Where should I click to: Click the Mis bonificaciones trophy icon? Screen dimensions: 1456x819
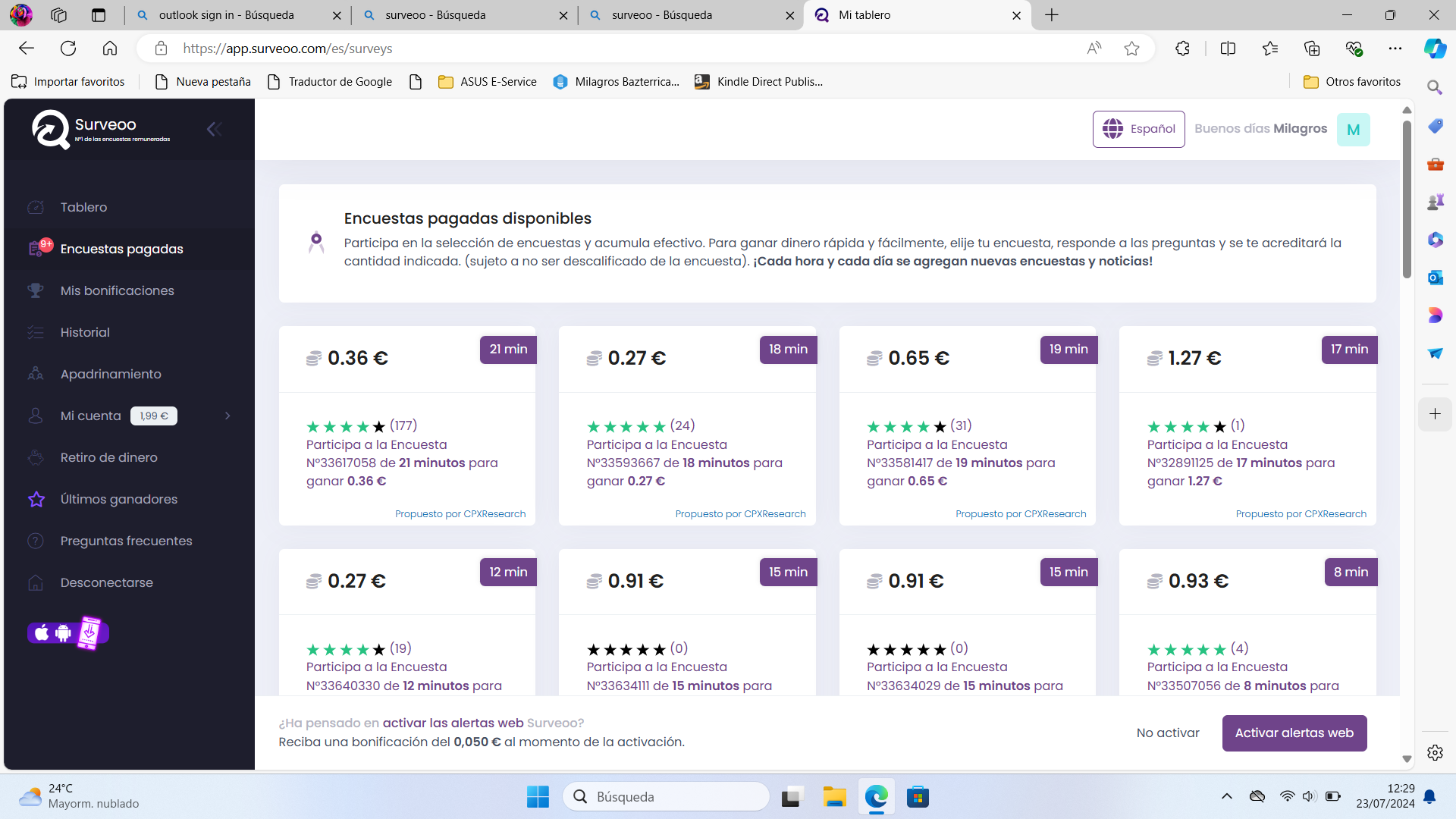coord(36,290)
